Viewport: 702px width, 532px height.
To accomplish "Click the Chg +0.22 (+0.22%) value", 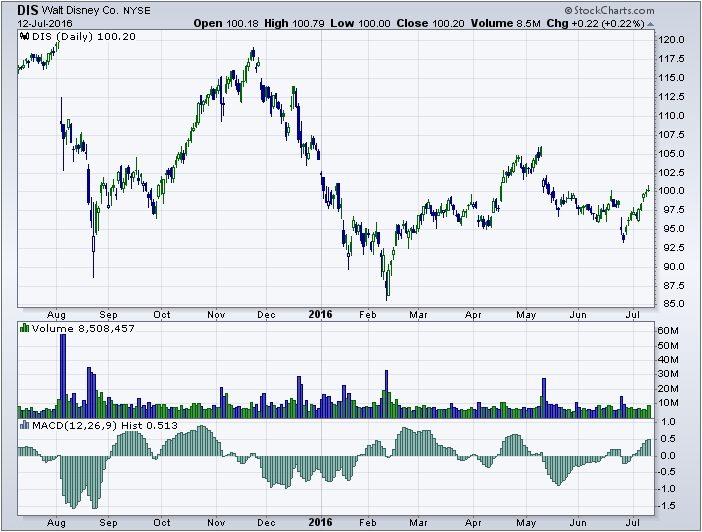I will 595,23.
